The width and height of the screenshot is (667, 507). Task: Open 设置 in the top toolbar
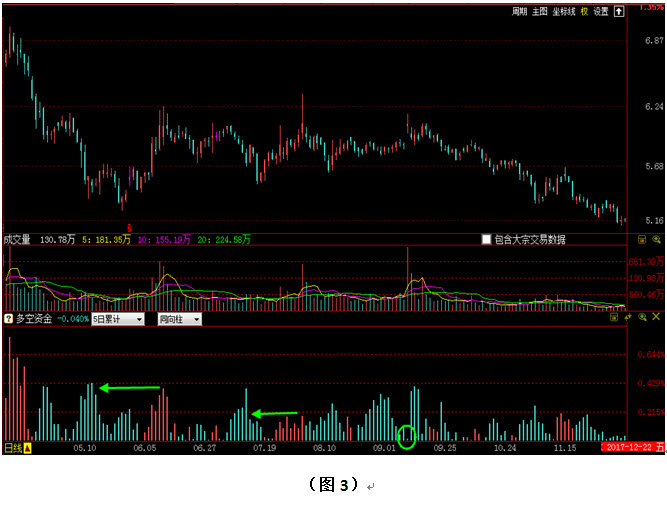coord(601,12)
